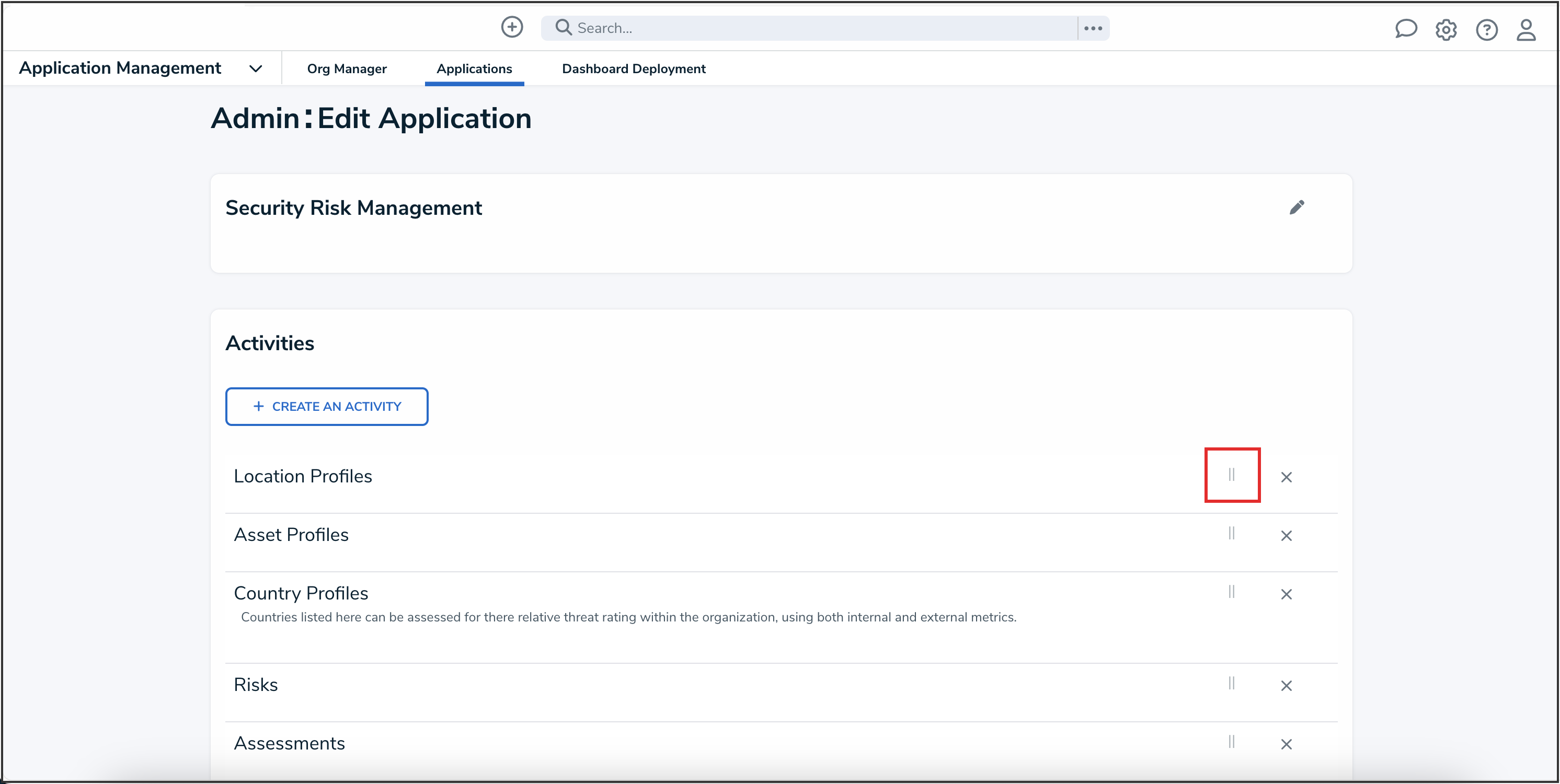
Task: Remove the Location Profiles activity
Action: (x=1286, y=477)
